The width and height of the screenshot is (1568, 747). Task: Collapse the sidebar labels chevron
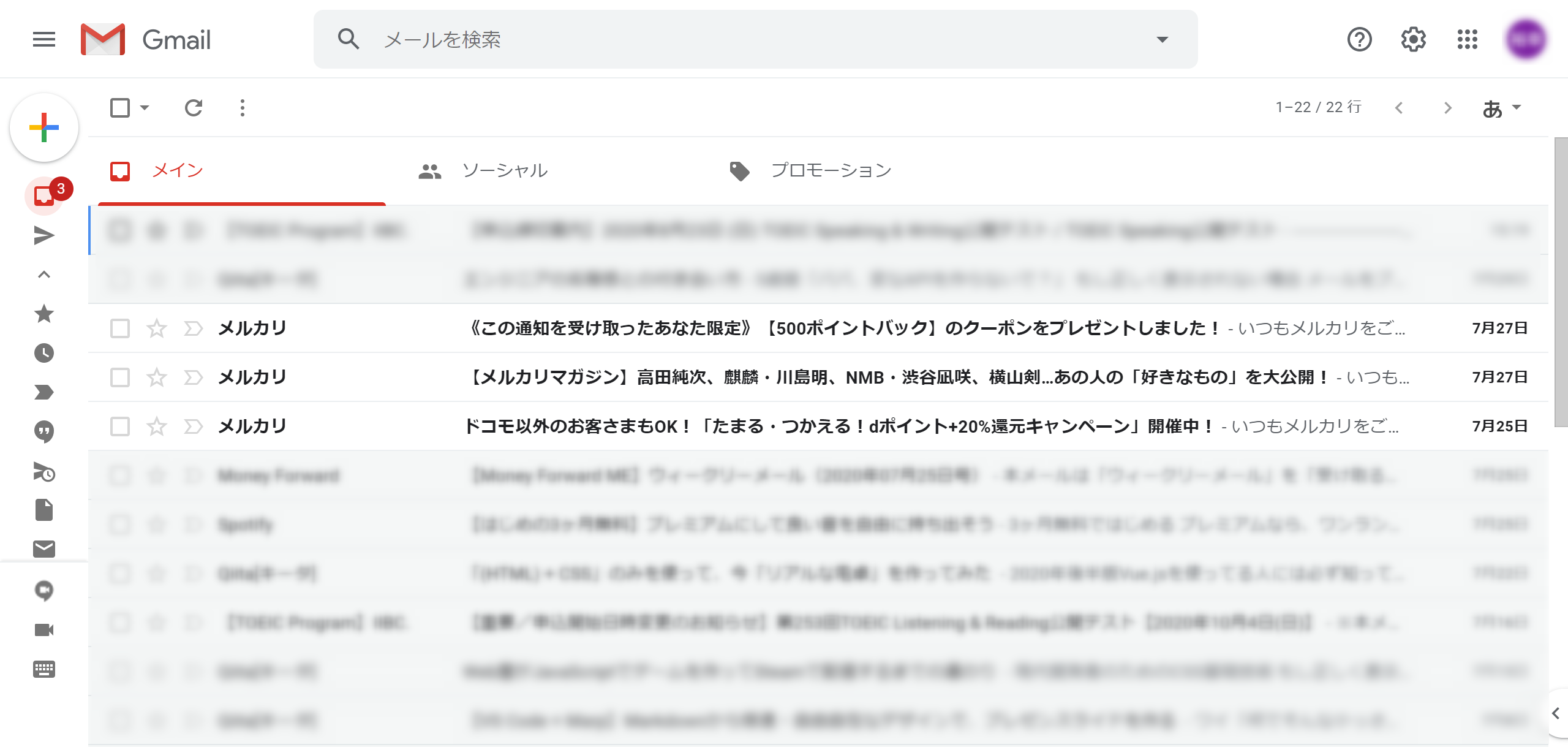[44, 275]
